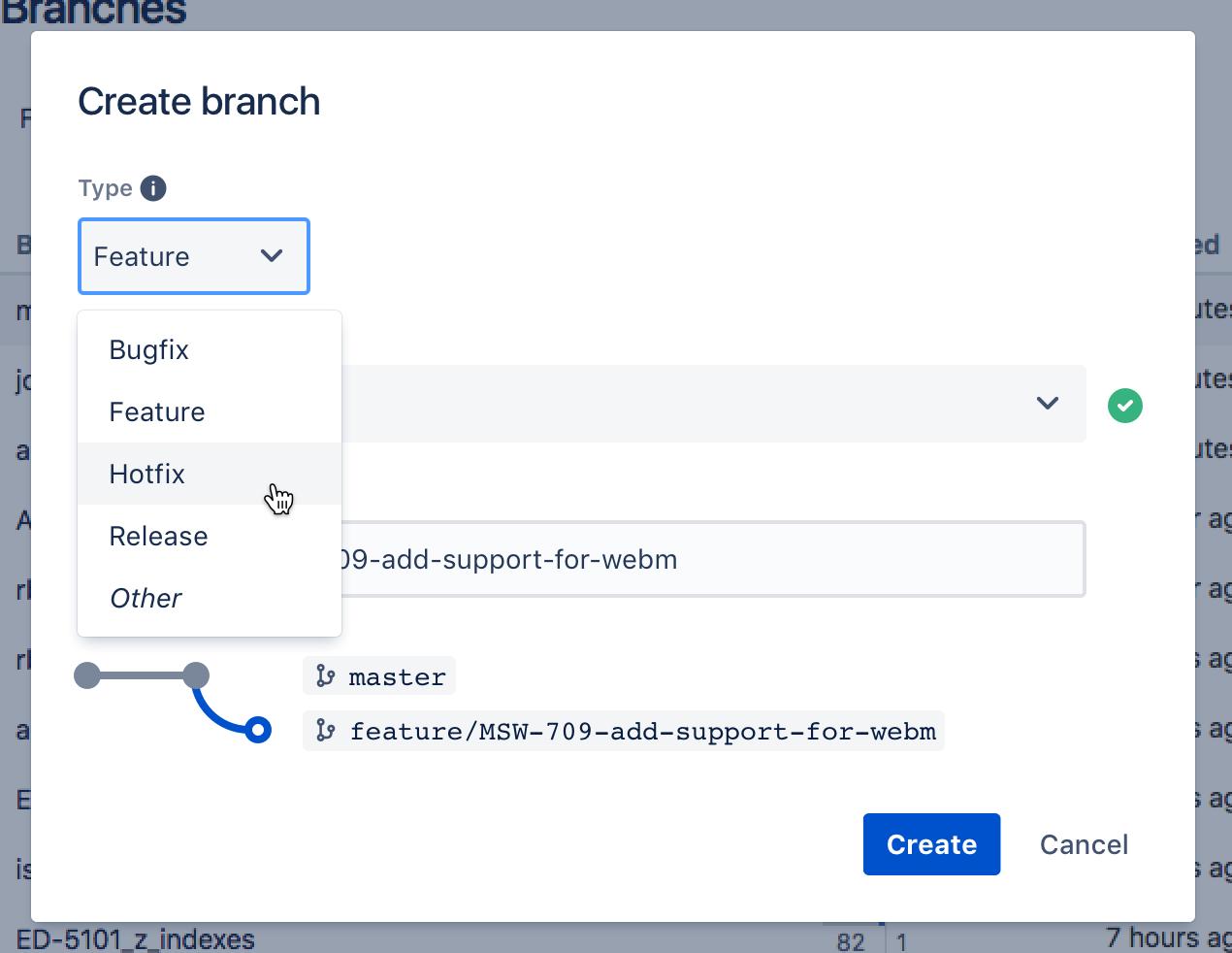Click the branch icon beside master
This screenshot has width=1232, height=953.
[326, 676]
